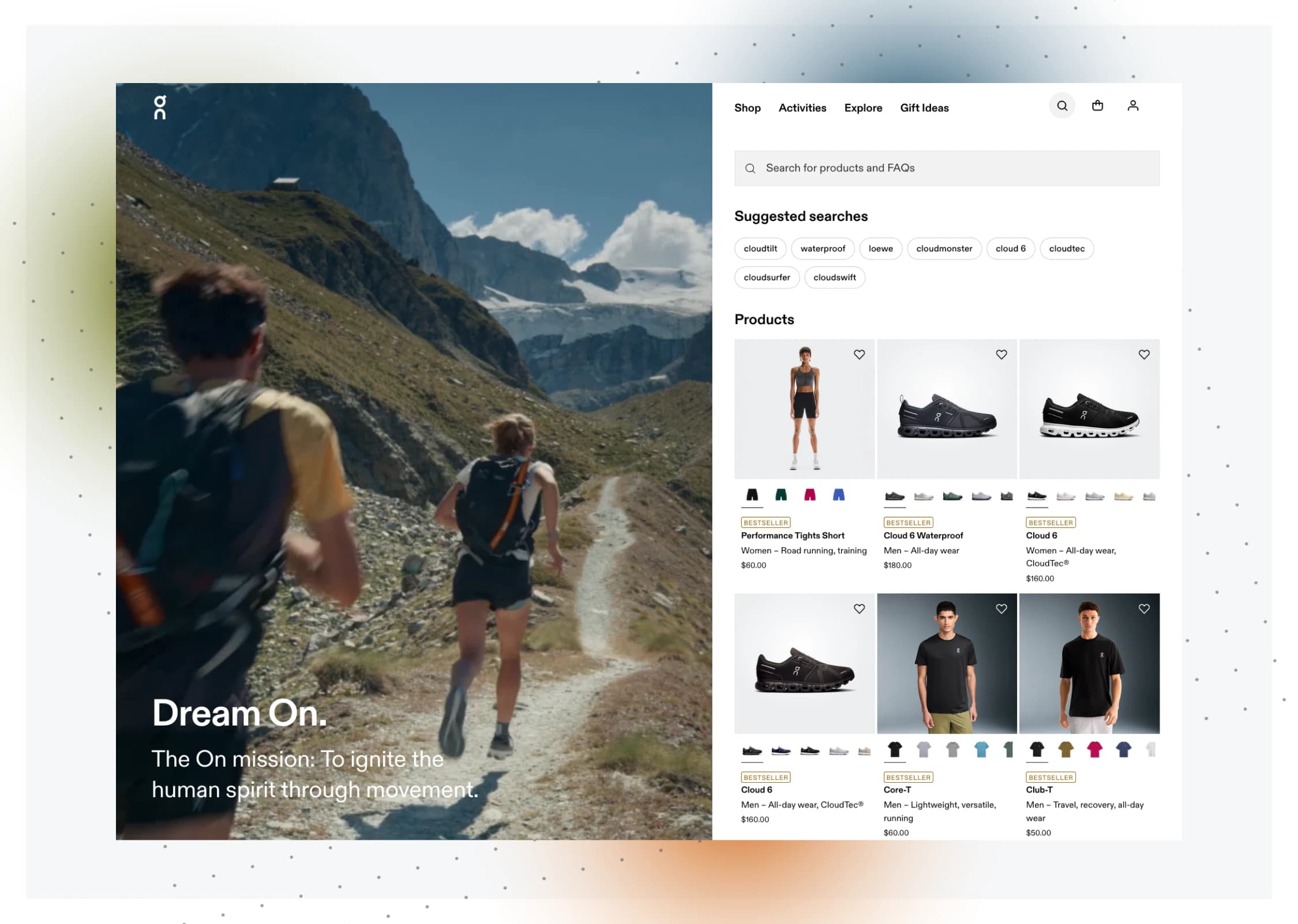Go to Gift Ideas
Viewport: 1298px width, 924px height.
click(x=924, y=108)
